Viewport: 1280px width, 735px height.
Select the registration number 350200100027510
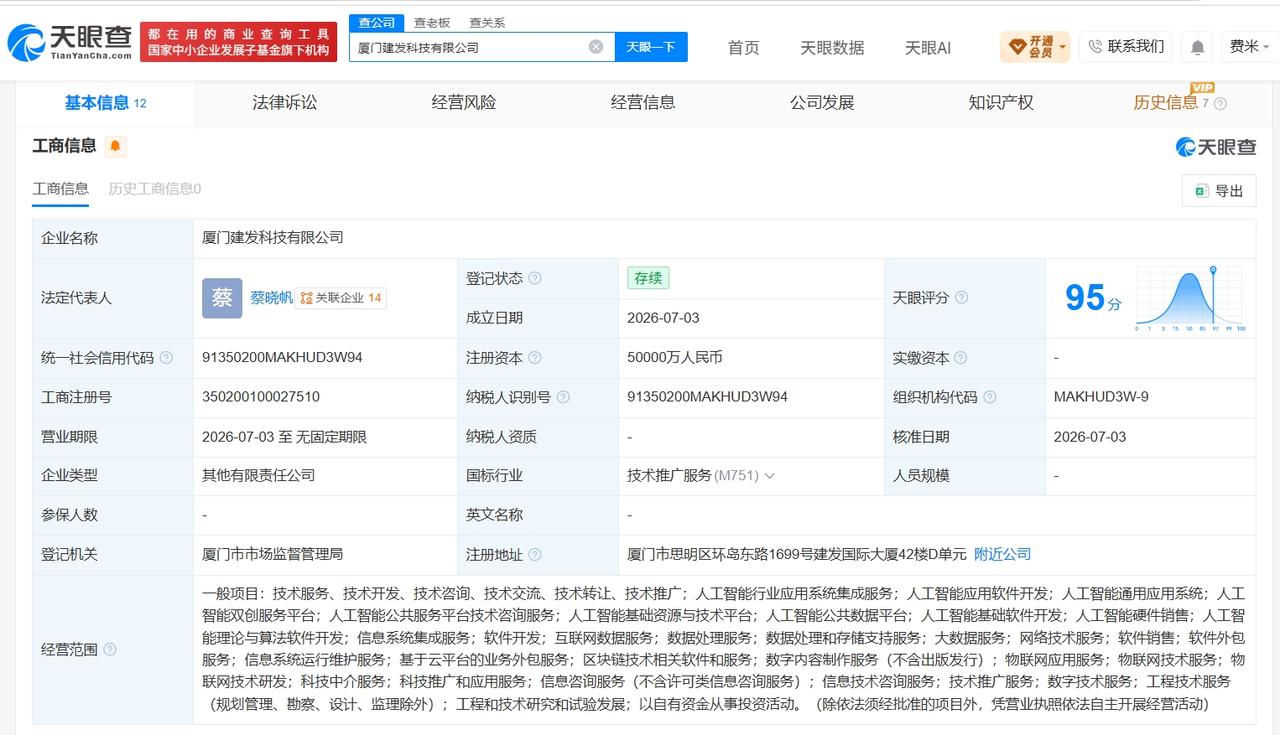[x=261, y=397]
